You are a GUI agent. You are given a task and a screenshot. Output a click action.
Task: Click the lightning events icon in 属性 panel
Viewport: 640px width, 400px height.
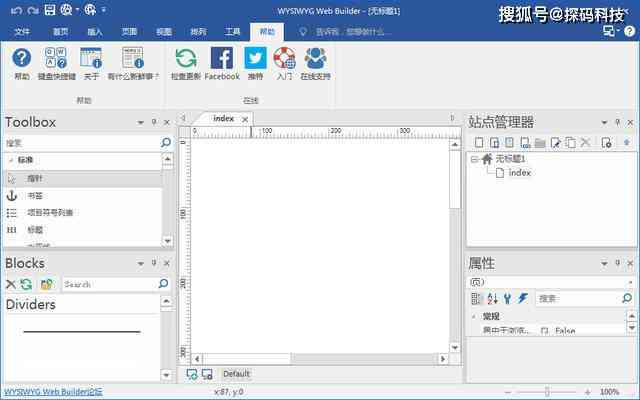tap(523, 299)
